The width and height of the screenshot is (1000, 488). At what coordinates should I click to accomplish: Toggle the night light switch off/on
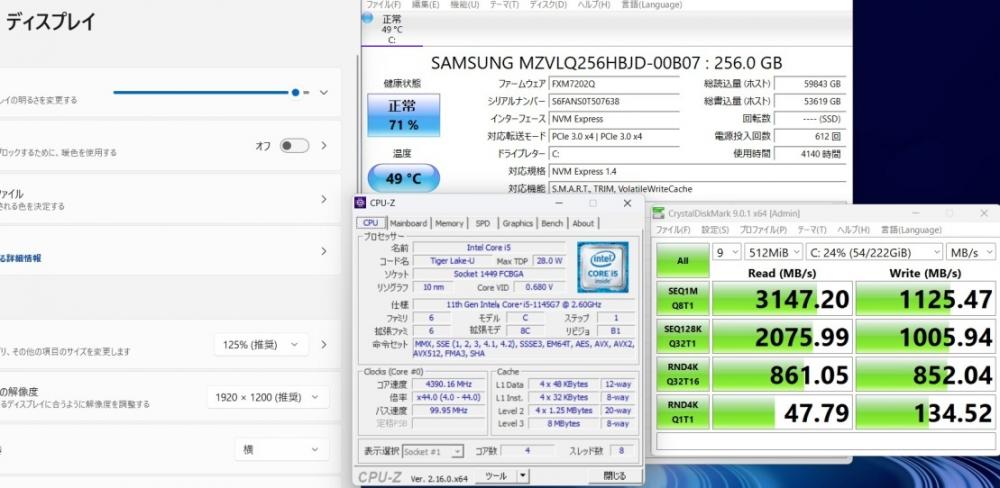tap(295, 145)
